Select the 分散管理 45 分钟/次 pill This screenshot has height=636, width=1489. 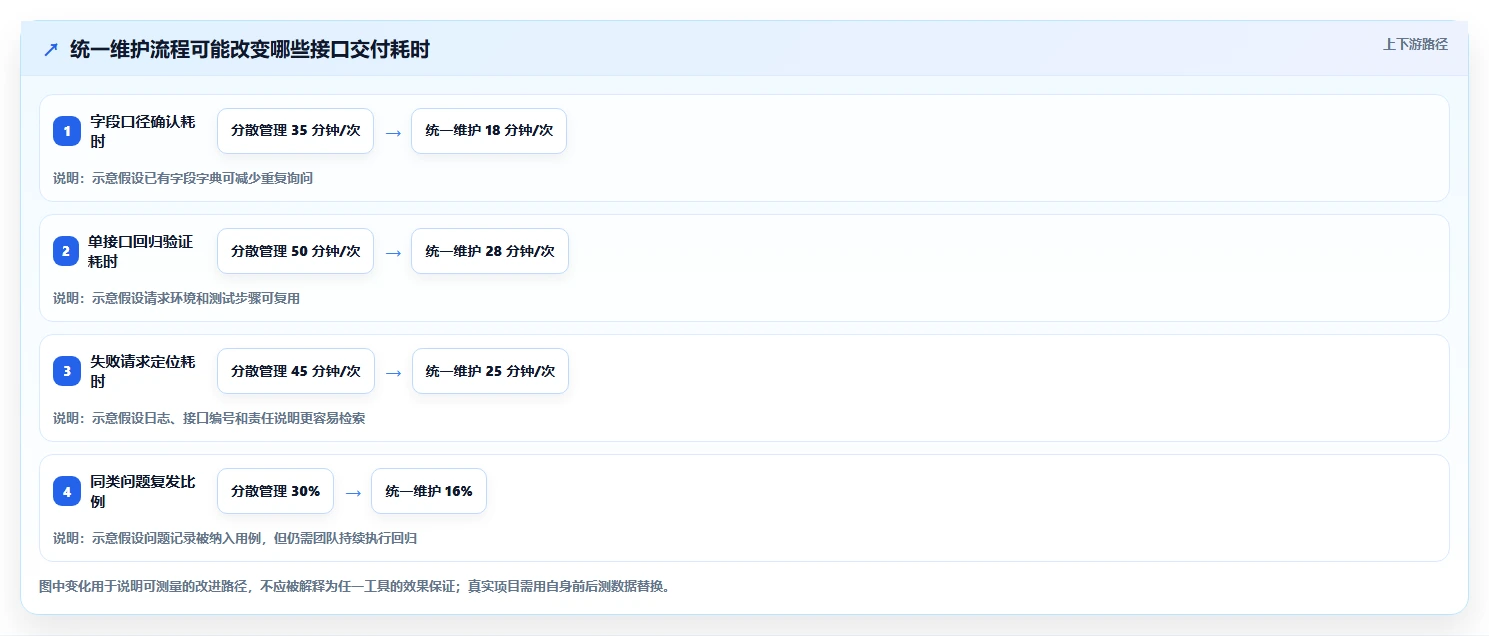(x=296, y=371)
